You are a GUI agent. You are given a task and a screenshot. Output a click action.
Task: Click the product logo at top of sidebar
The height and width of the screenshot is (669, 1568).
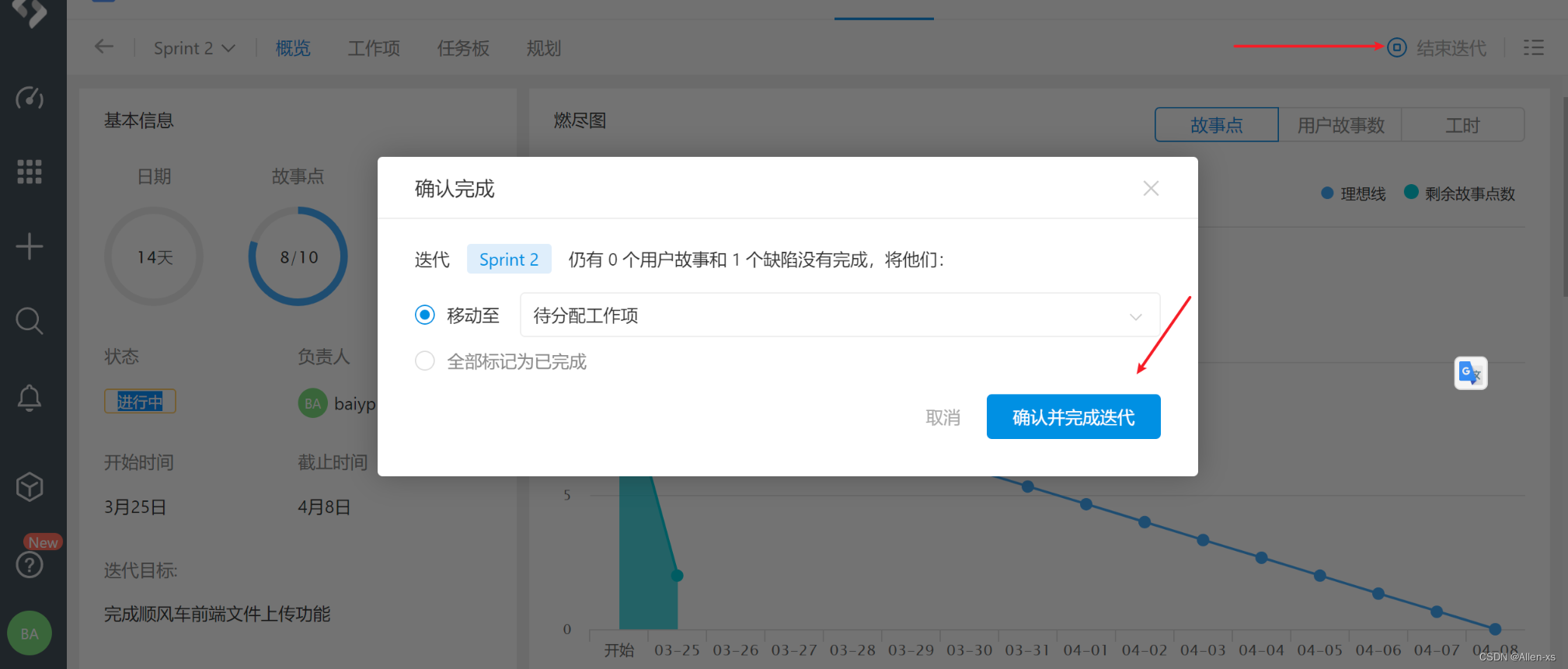point(30,12)
